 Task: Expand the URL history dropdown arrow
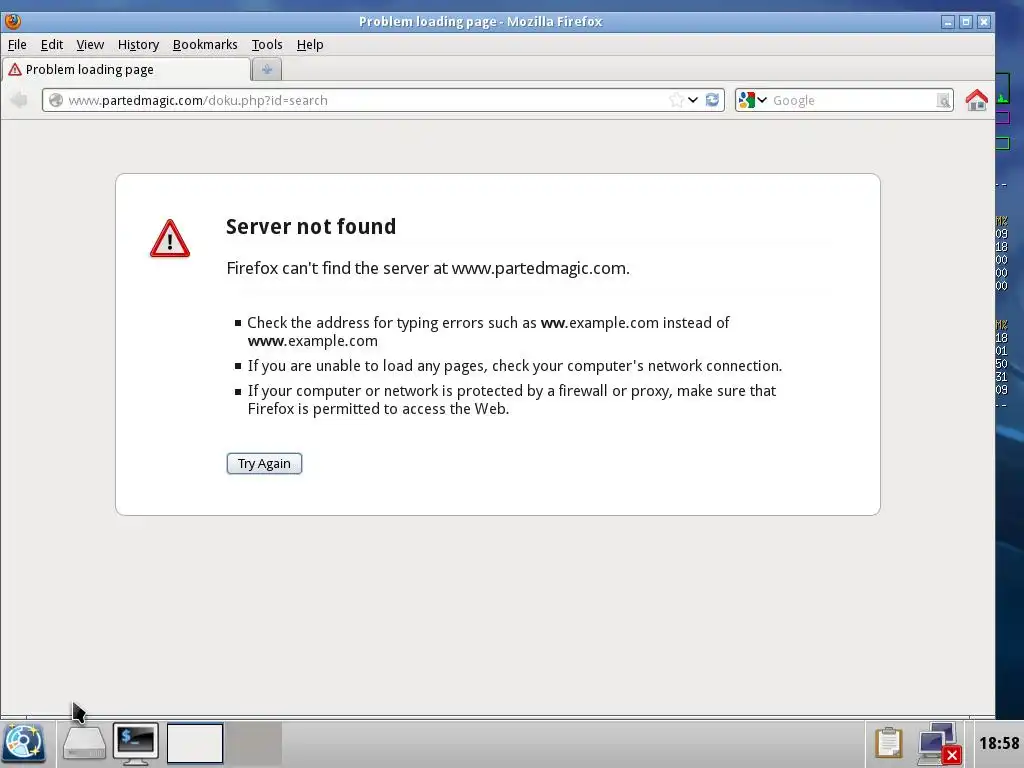693,100
